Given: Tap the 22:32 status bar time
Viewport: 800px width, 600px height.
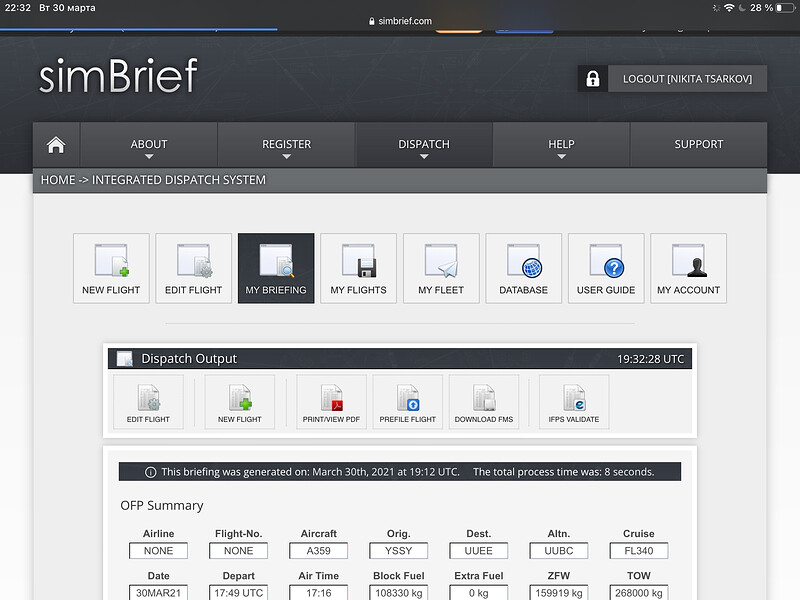Looking at the screenshot, I should pyautogui.click(x=17, y=8).
